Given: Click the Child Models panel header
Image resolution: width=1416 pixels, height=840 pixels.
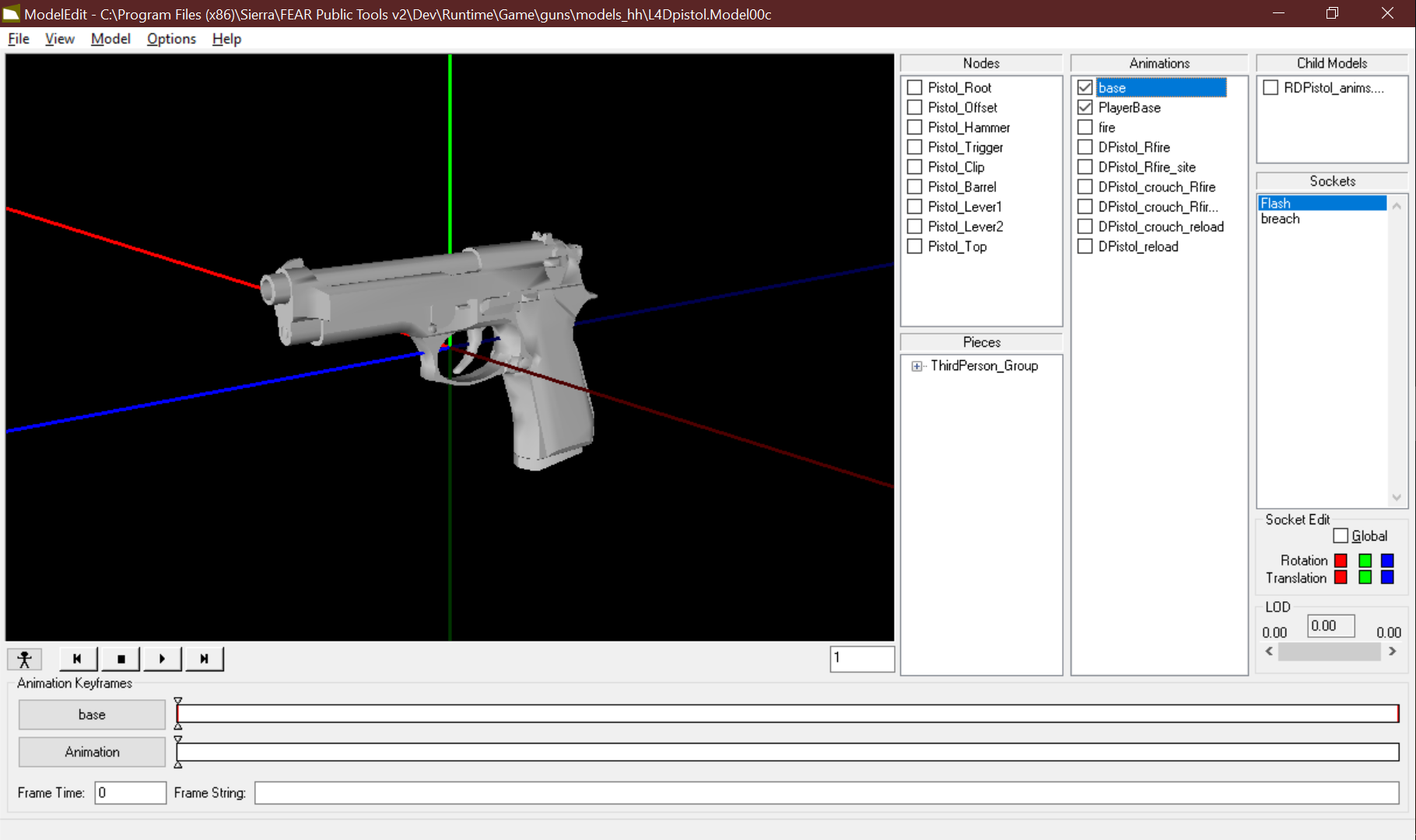Looking at the screenshot, I should pyautogui.click(x=1332, y=63).
